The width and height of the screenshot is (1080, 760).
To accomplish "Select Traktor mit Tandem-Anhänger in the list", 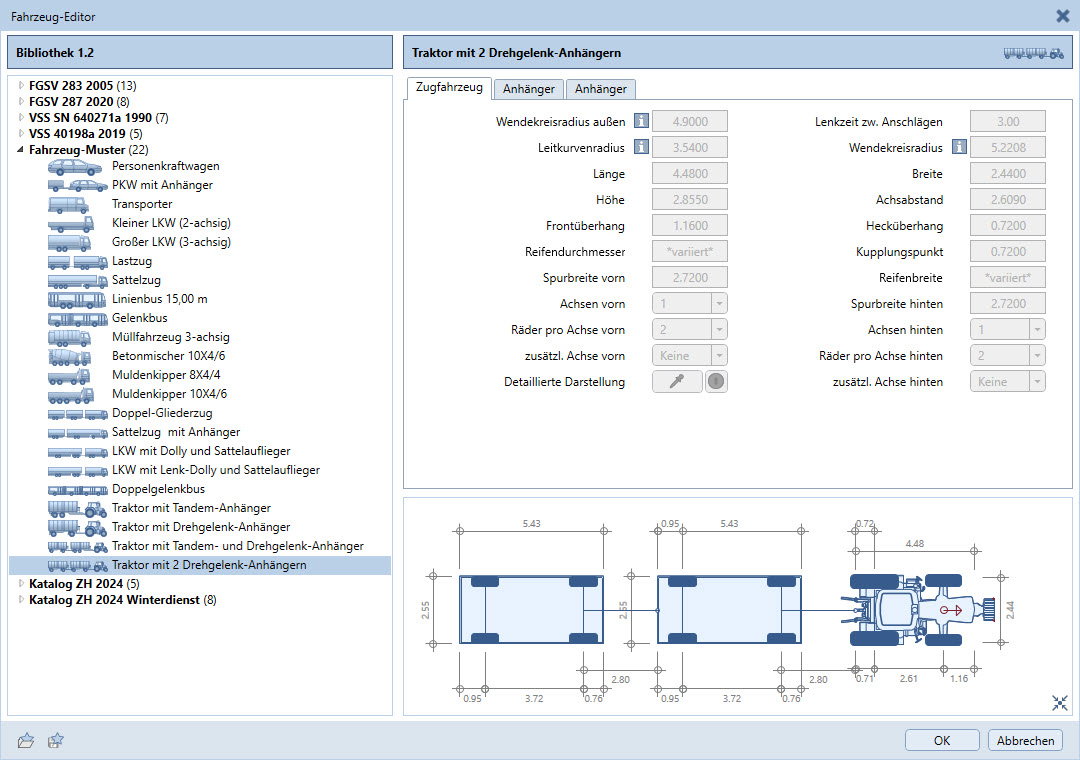I will click(x=191, y=508).
